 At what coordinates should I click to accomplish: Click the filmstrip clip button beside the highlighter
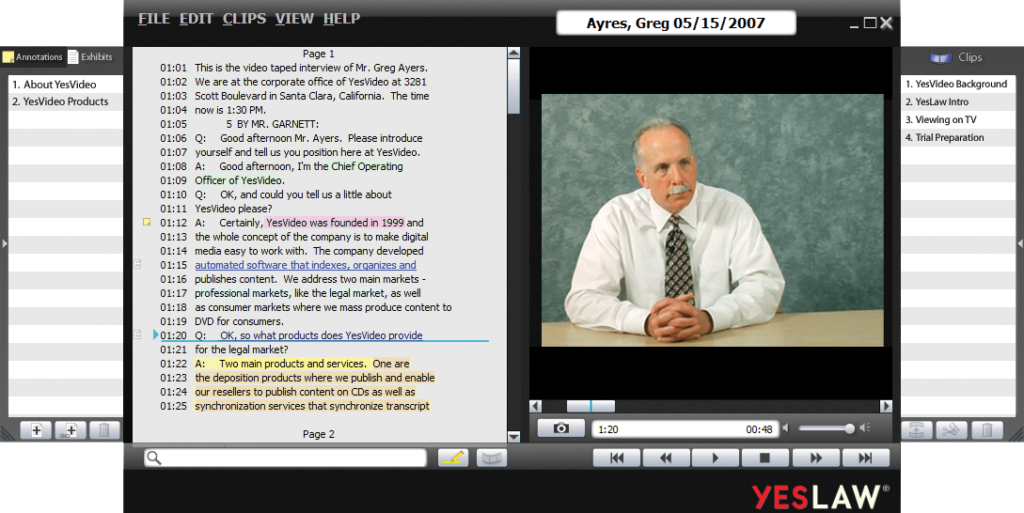[492, 458]
